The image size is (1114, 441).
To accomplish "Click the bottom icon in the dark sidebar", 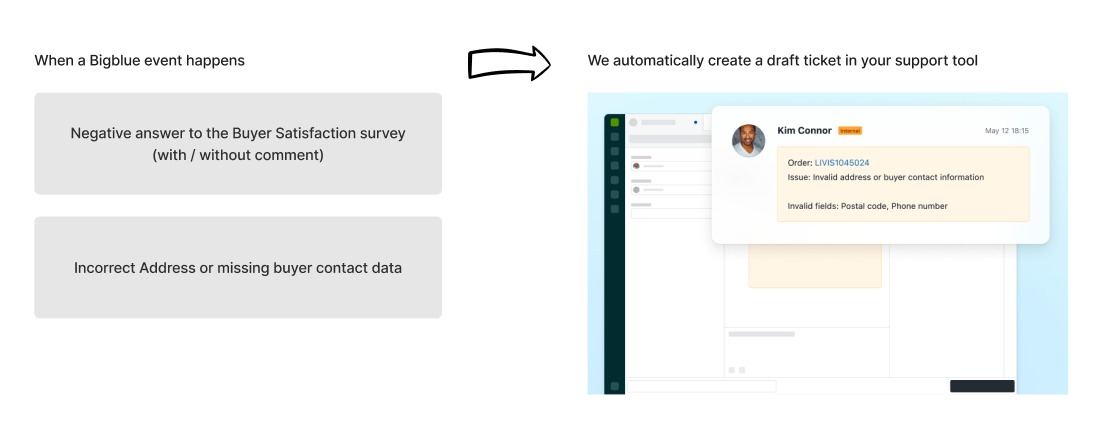I will [x=615, y=386].
